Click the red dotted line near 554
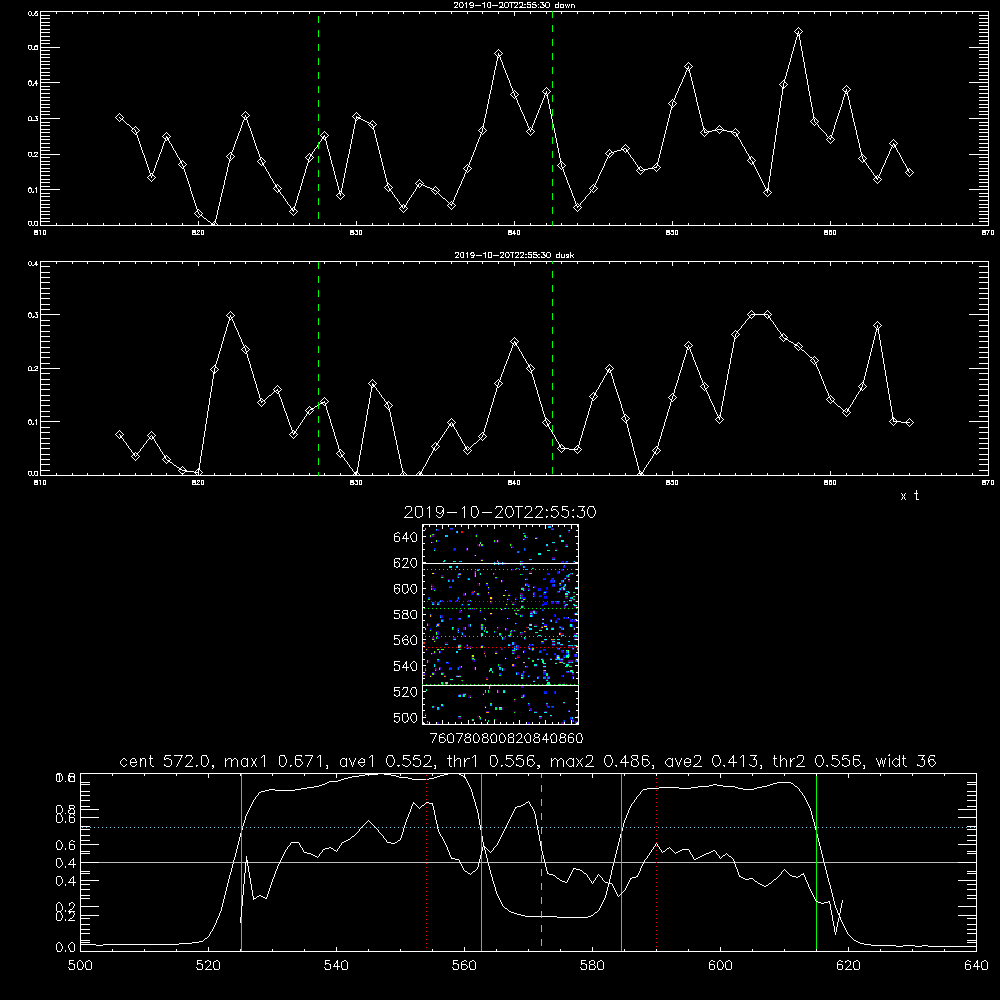The width and height of the screenshot is (1000, 1000). point(427,861)
